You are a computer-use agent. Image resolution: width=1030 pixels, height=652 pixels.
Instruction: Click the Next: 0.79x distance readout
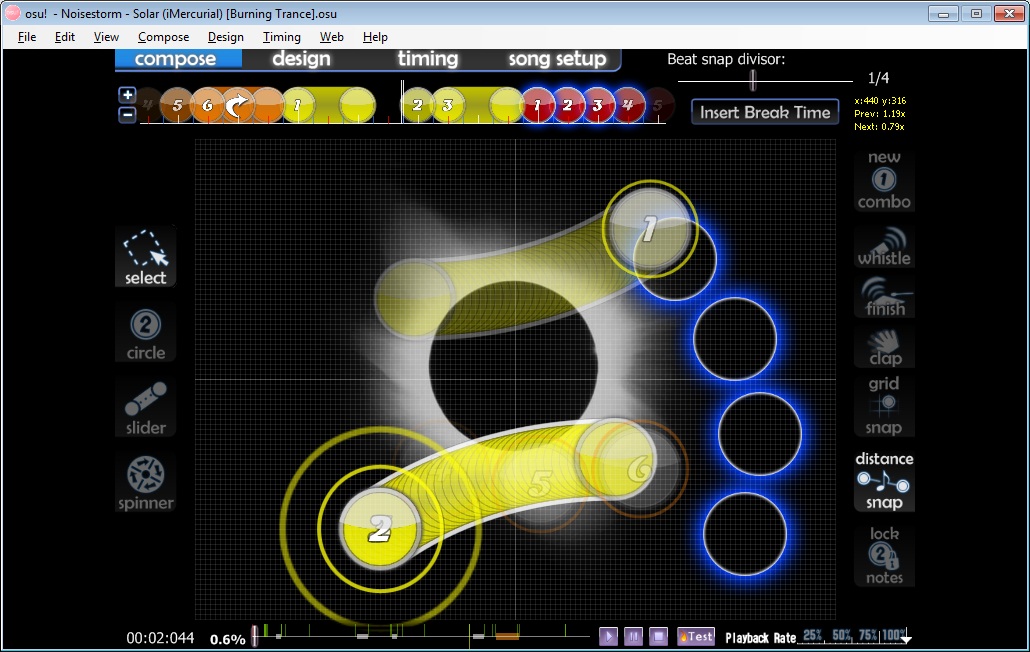click(879, 126)
